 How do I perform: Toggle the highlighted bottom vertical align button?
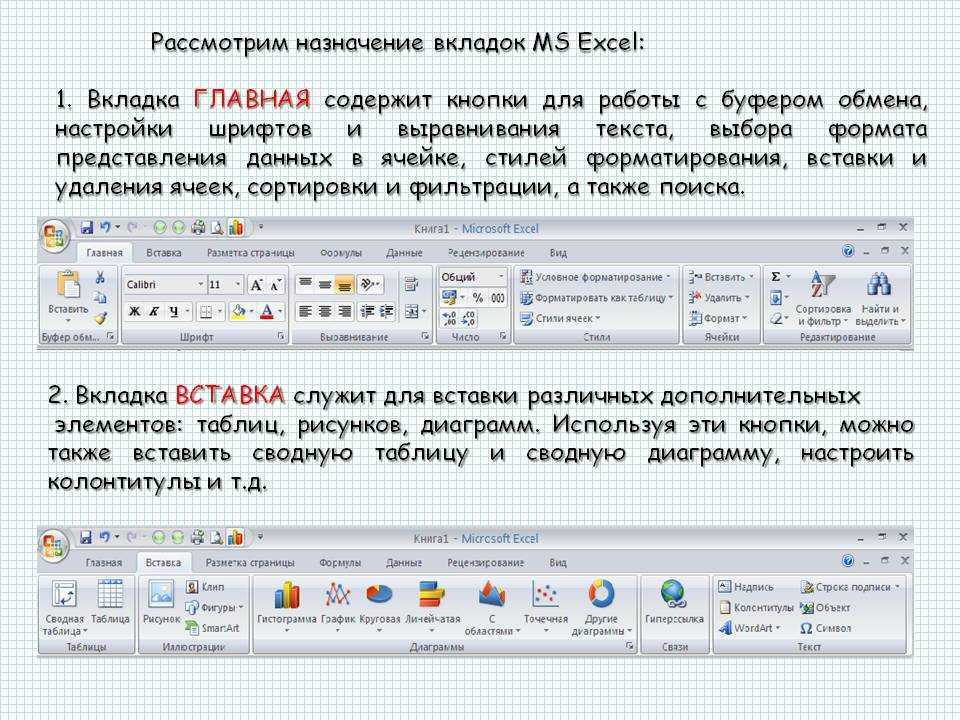[x=344, y=285]
